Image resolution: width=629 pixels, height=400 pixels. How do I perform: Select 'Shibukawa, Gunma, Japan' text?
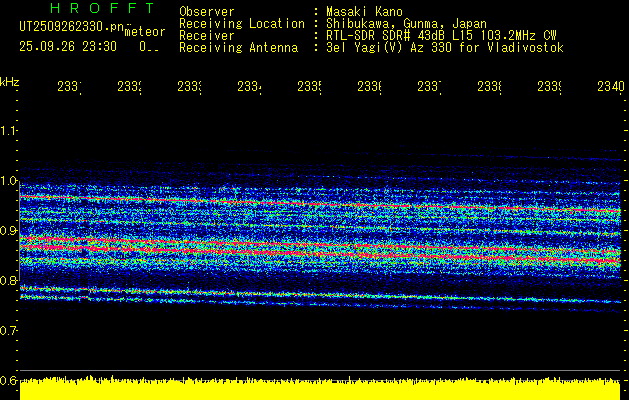tap(406, 24)
